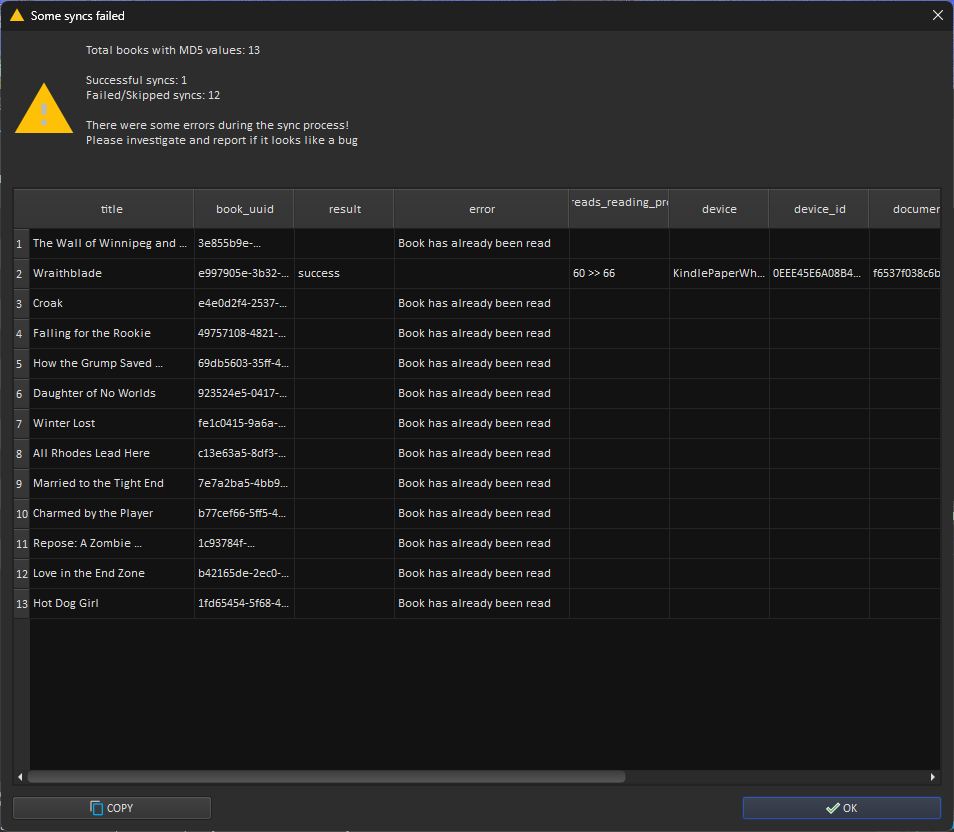Click uuid cell e997905e-3b32-...
This screenshot has height=832, width=954.
click(x=245, y=273)
